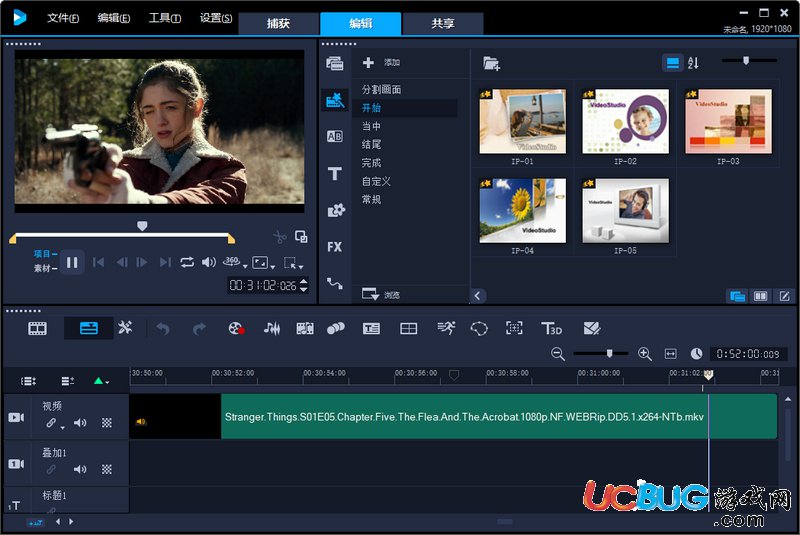Open the Pan and Zoom icon
This screenshot has height=535, width=800.
click(x=514, y=328)
